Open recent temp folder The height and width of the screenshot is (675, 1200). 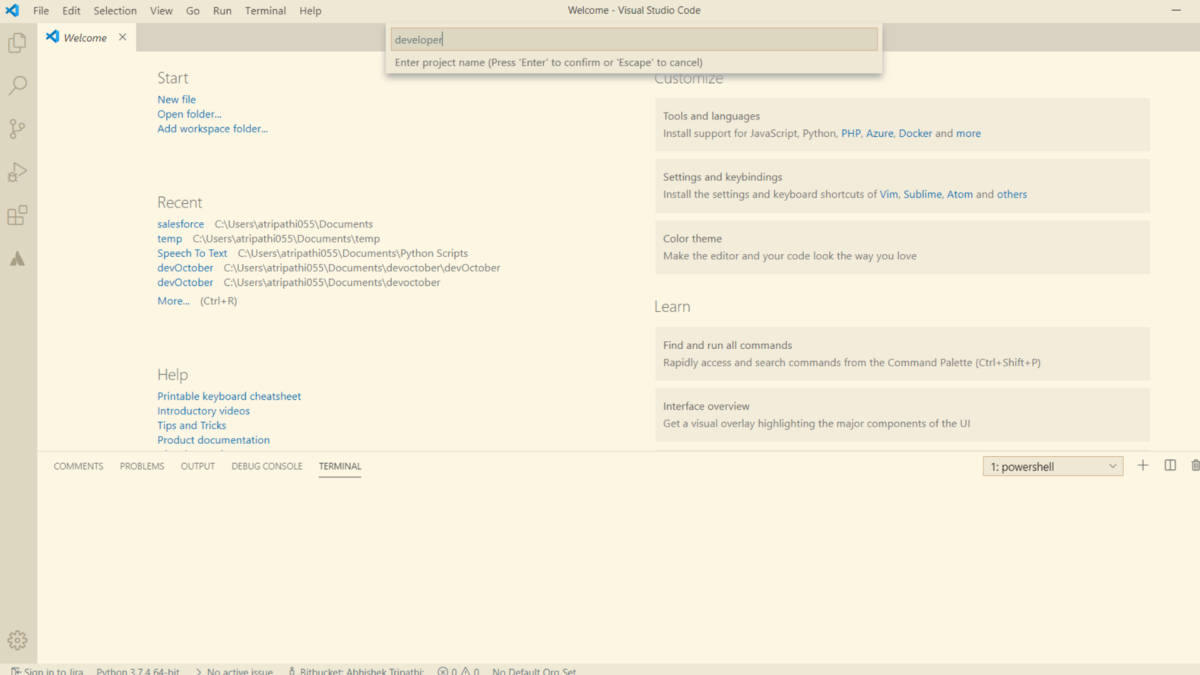pyautogui.click(x=169, y=239)
